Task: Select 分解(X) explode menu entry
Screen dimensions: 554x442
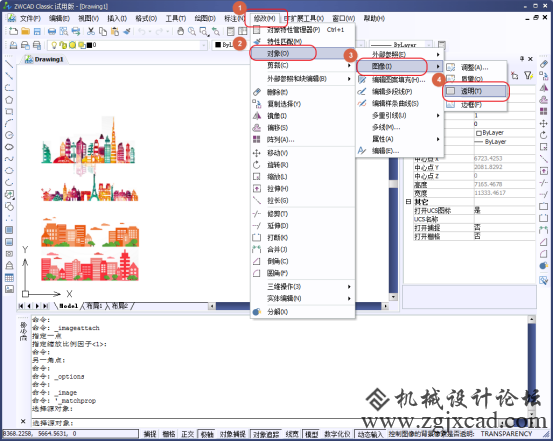Action: pos(301,312)
